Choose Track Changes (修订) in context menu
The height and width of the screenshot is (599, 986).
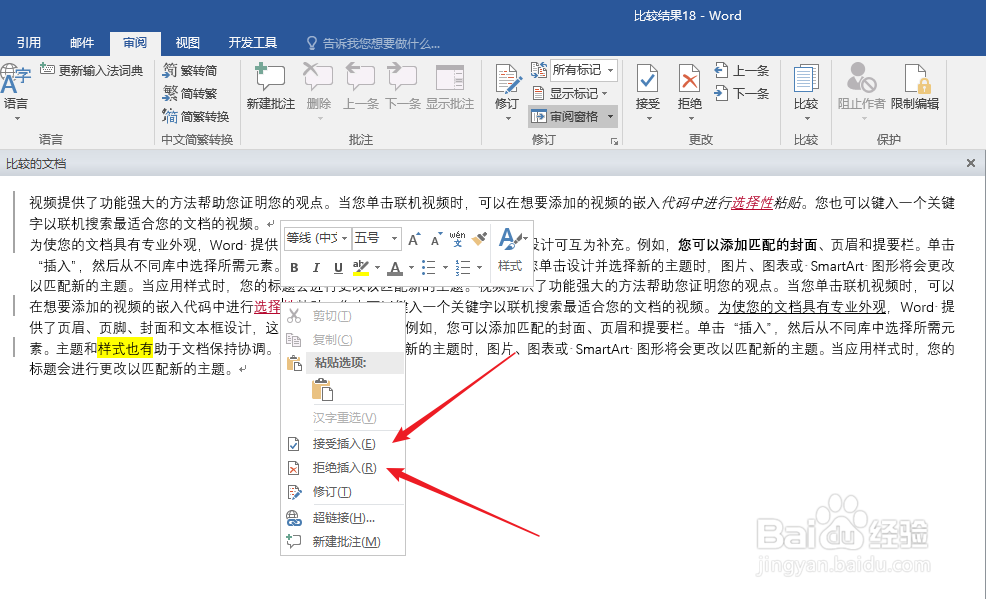(x=343, y=492)
